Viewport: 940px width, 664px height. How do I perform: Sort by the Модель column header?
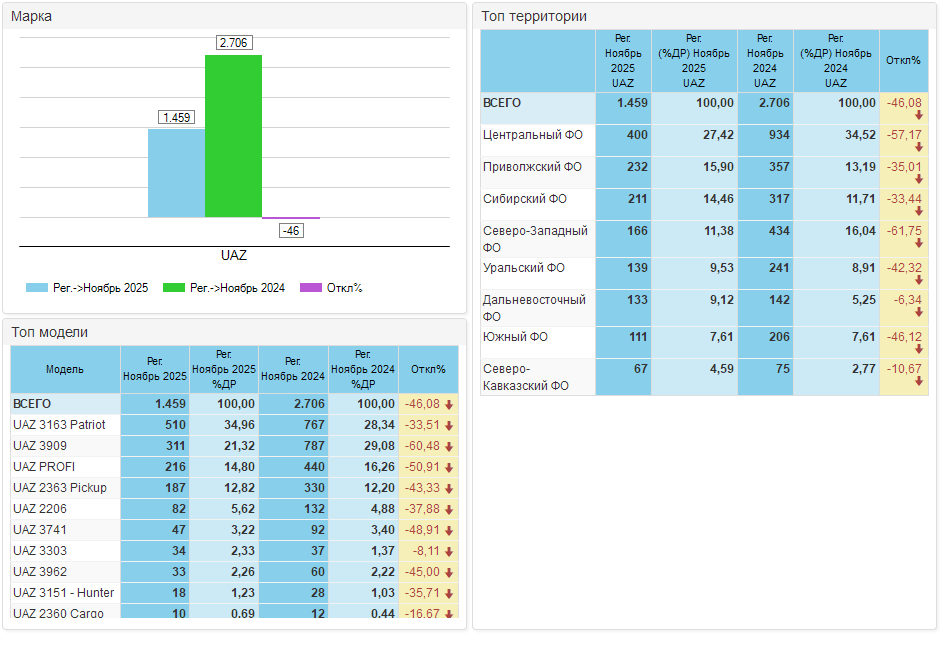tap(65, 369)
